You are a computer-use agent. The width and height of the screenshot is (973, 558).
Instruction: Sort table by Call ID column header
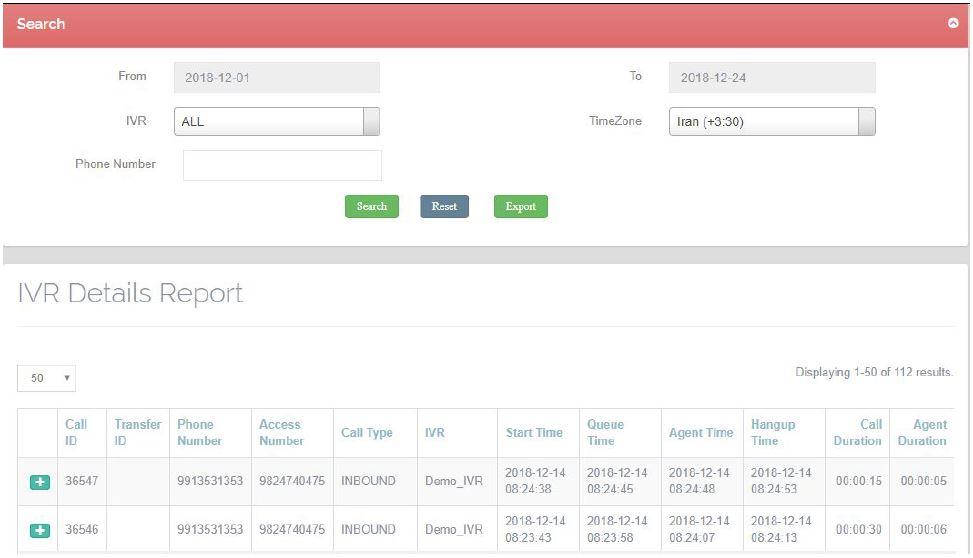(76, 432)
